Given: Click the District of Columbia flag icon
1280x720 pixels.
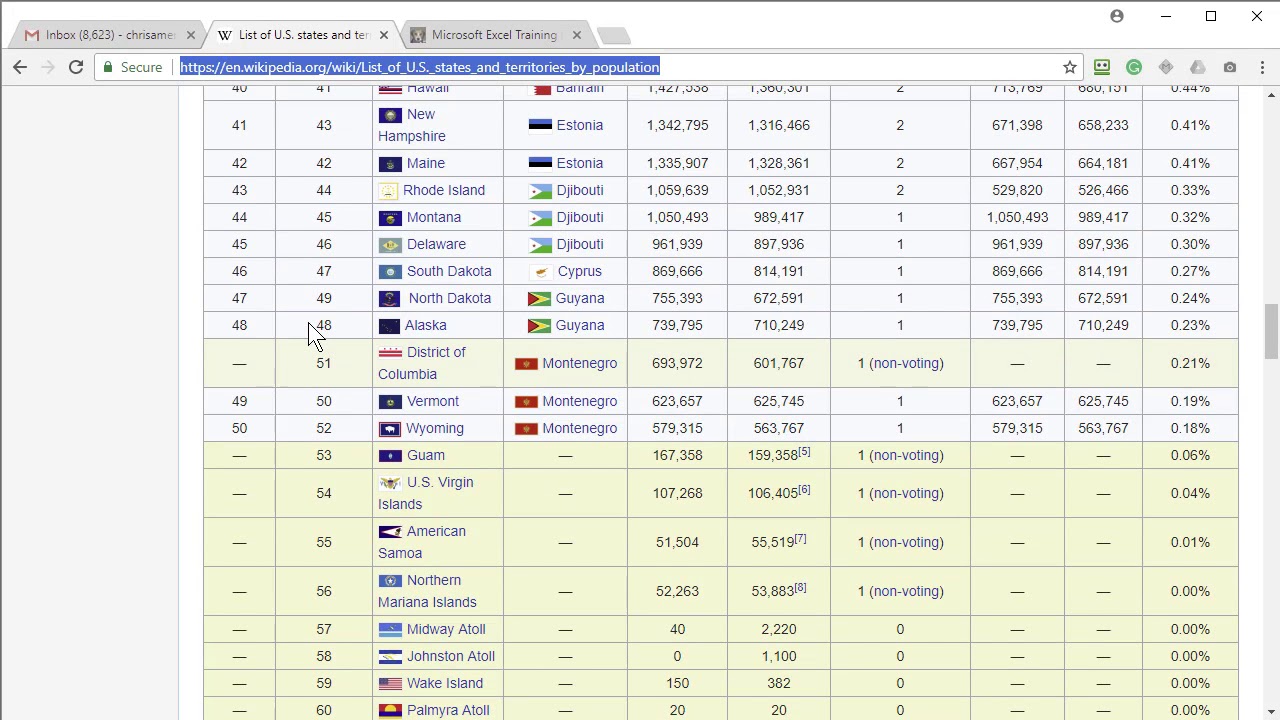Looking at the screenshot, I should tap(390, 352).
